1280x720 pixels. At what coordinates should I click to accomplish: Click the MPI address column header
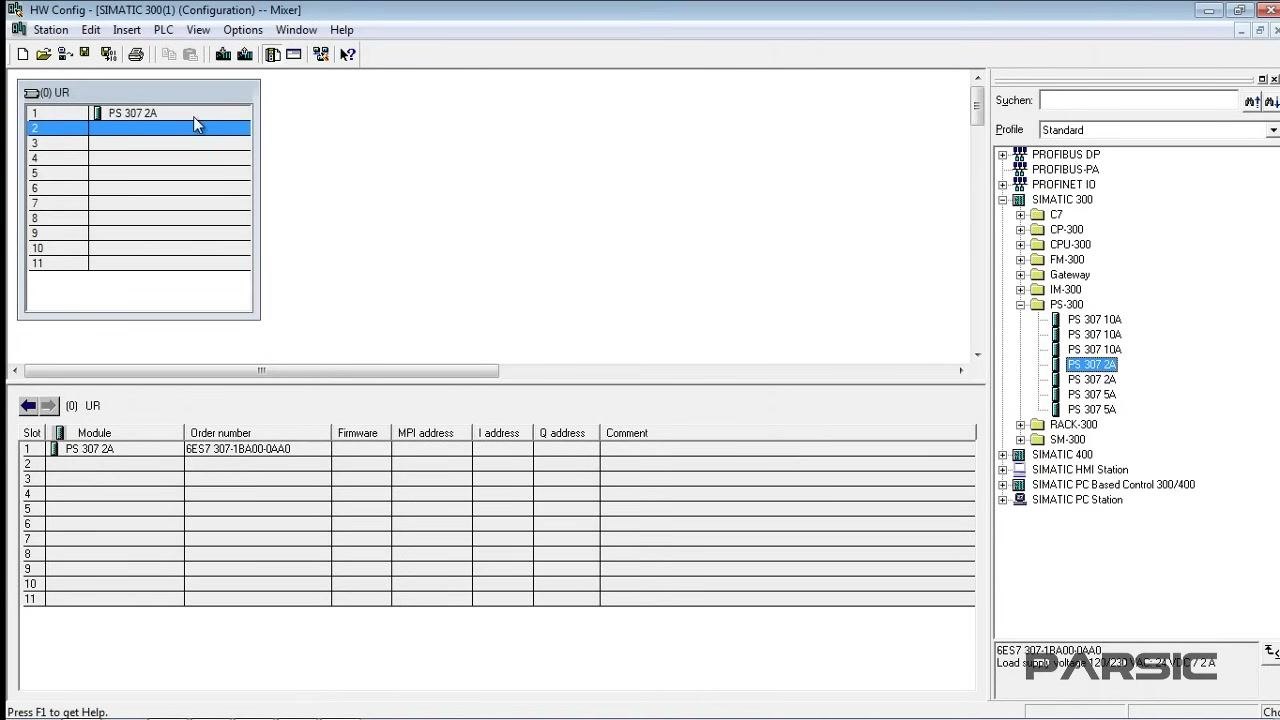[431, 433]
